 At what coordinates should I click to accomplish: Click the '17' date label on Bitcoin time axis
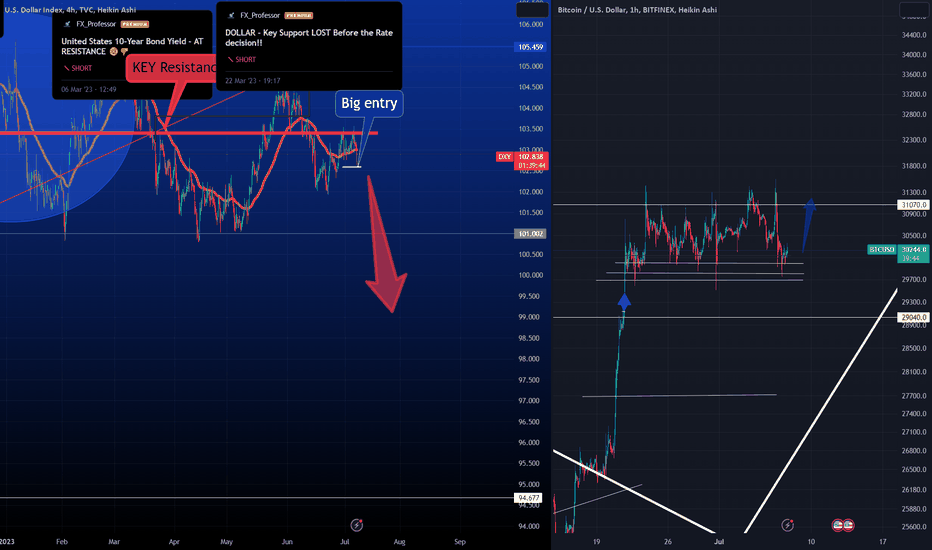coord(883,542)
